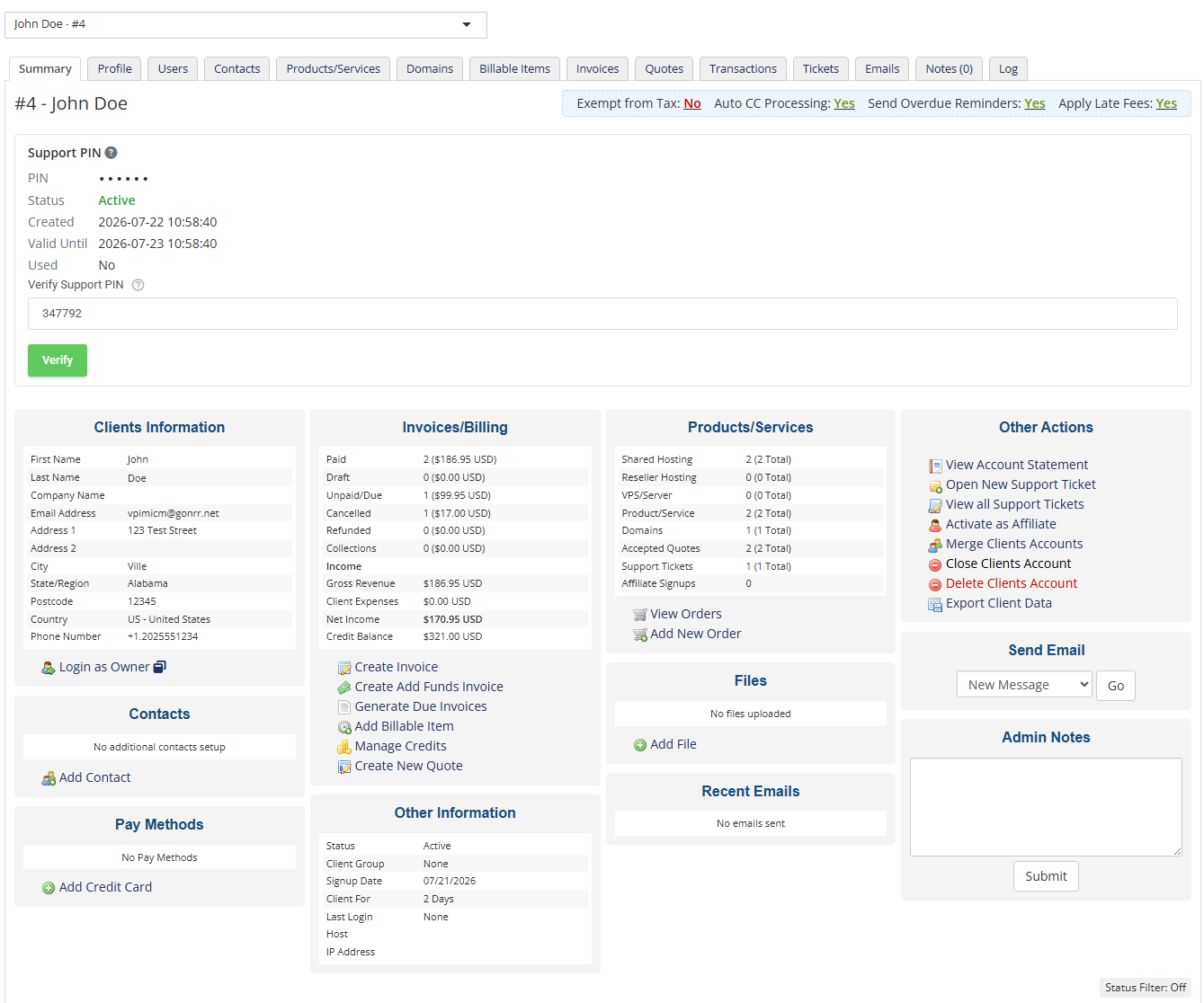Click the red Close Clients Account icon
Viewport: 1204px width, 1003px height.
pyautogui.click(x=935, y=564)
